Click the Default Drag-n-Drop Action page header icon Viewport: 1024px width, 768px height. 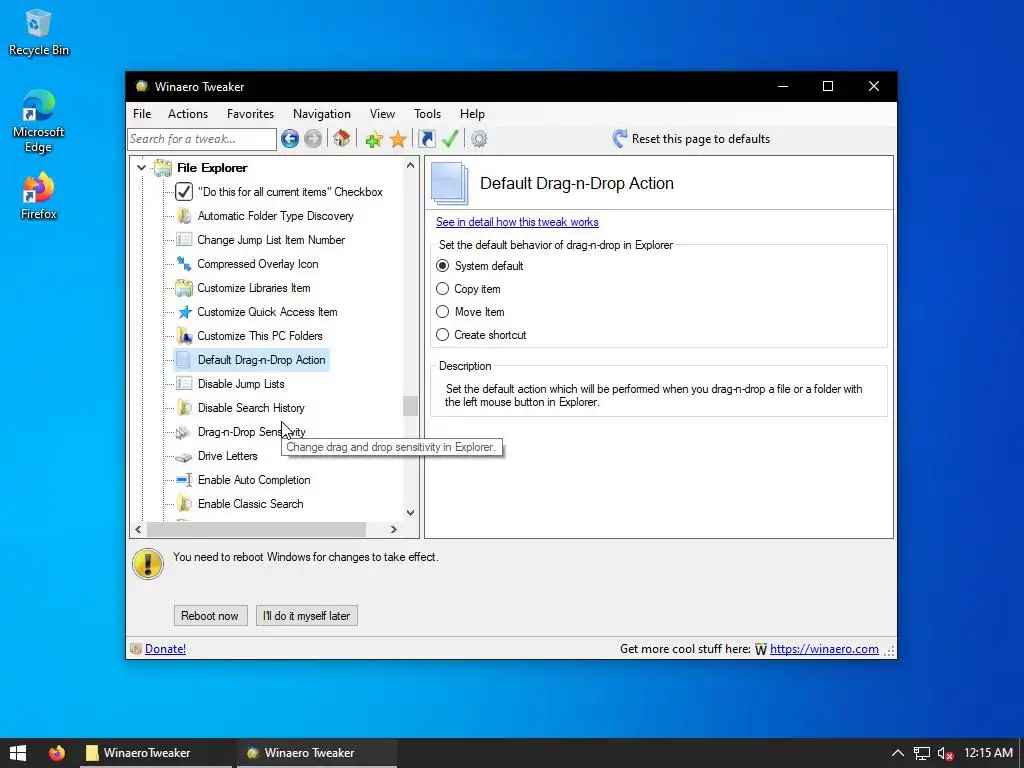click(x=450, y=184)
